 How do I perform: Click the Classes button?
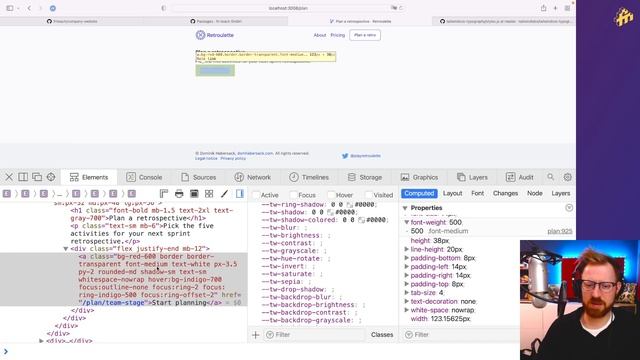[x=382, y=335]
